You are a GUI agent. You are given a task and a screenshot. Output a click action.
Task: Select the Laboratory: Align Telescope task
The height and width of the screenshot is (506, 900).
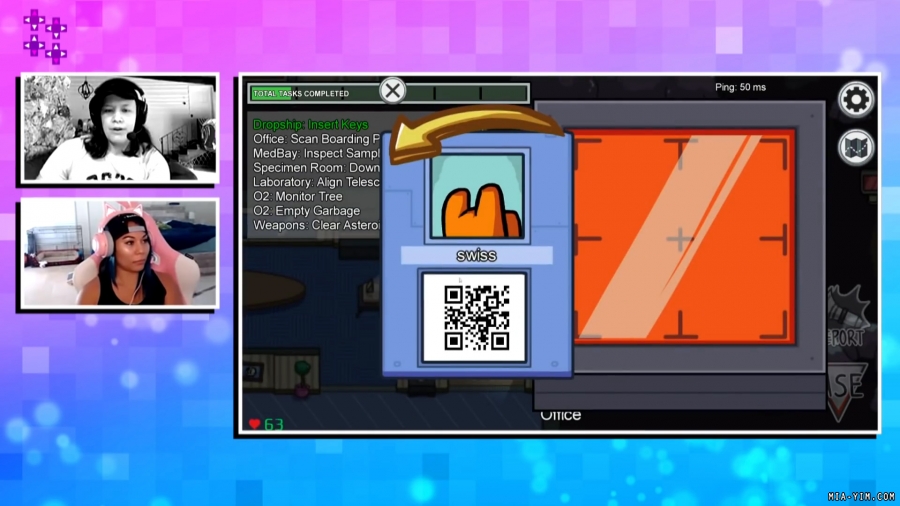coord(316,182)
